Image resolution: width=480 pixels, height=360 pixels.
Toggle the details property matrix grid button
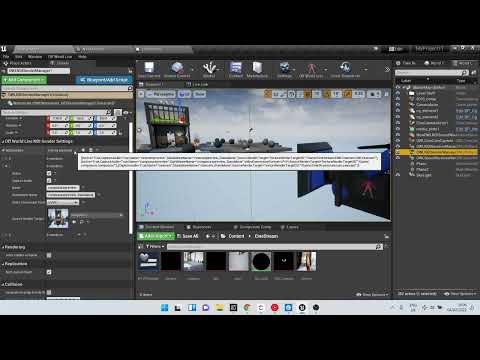(118, 112)
